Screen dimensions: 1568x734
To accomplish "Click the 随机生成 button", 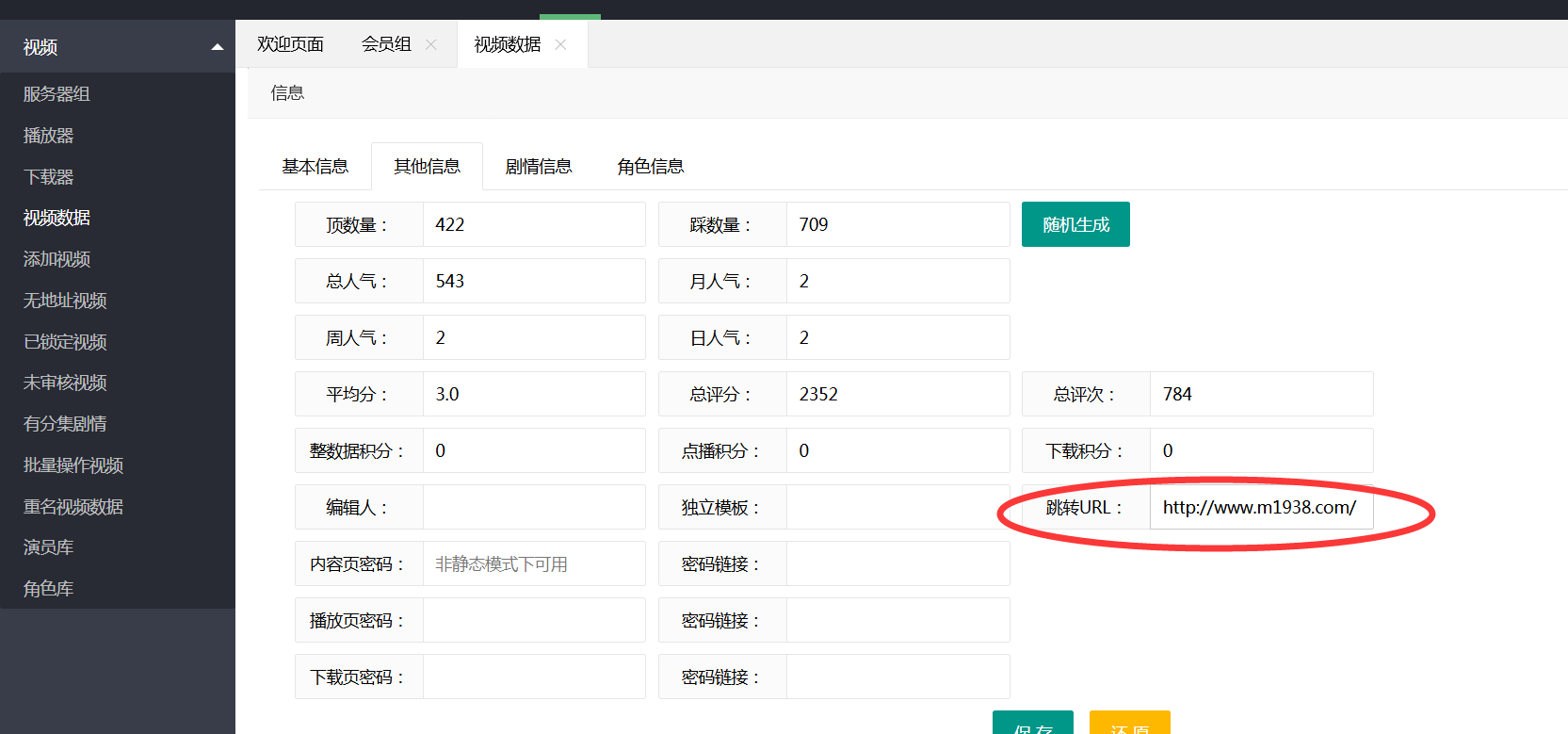I will pos(1075,224).
